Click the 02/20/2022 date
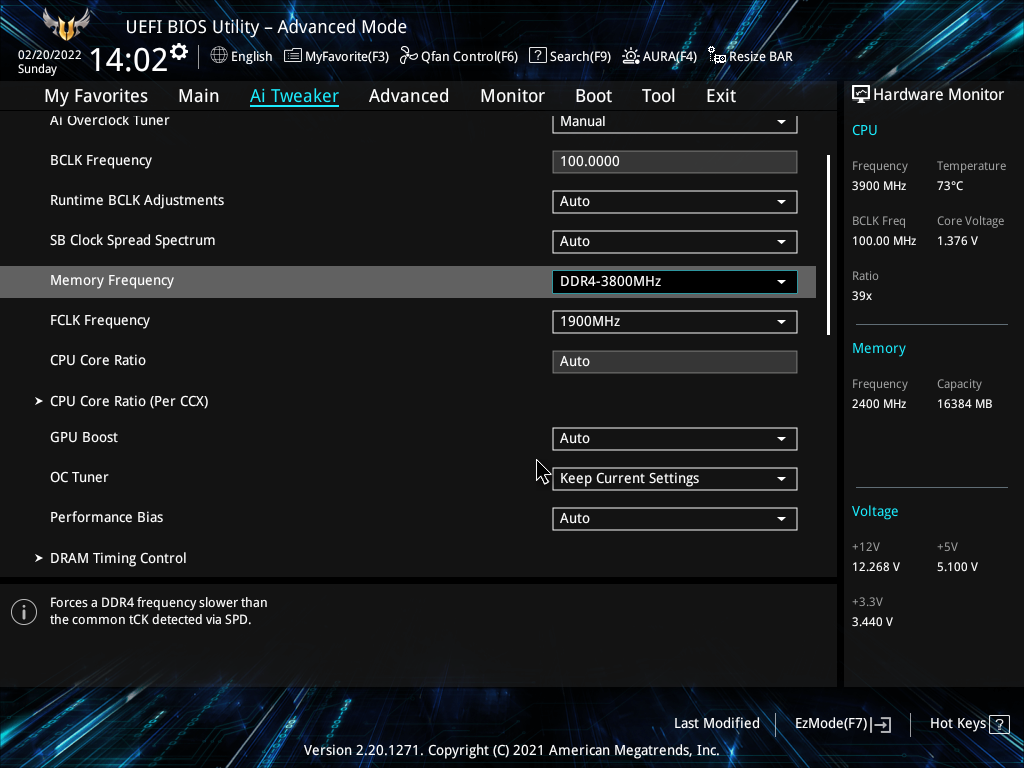1024x768 pixels. [x=50, y=55]
